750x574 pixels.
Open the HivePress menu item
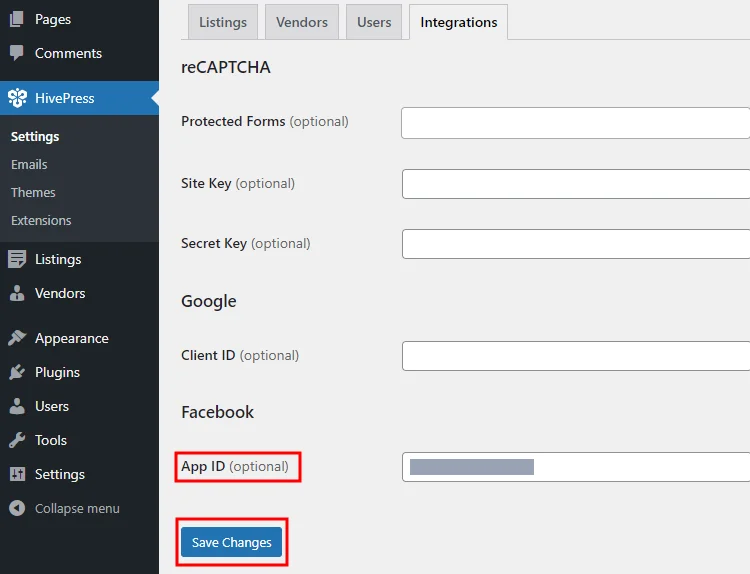[x=79, y=98]
